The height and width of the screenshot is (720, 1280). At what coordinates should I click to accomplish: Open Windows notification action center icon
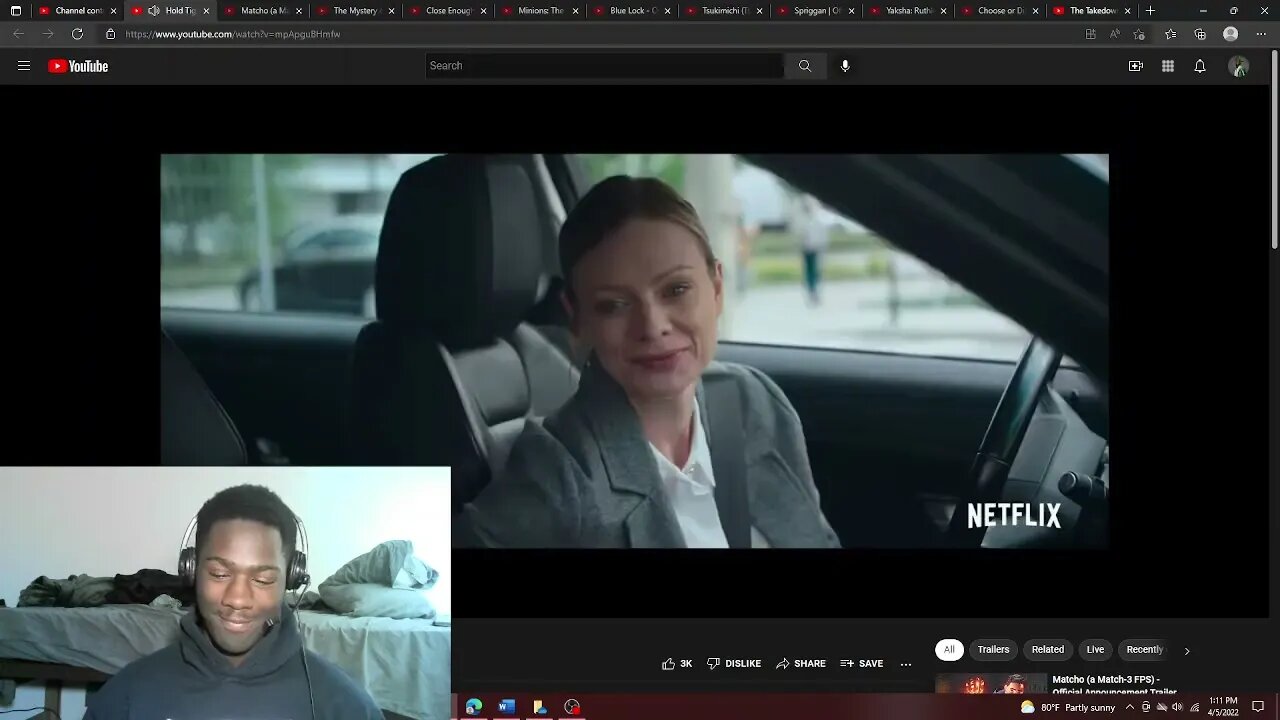(1258, 707)
